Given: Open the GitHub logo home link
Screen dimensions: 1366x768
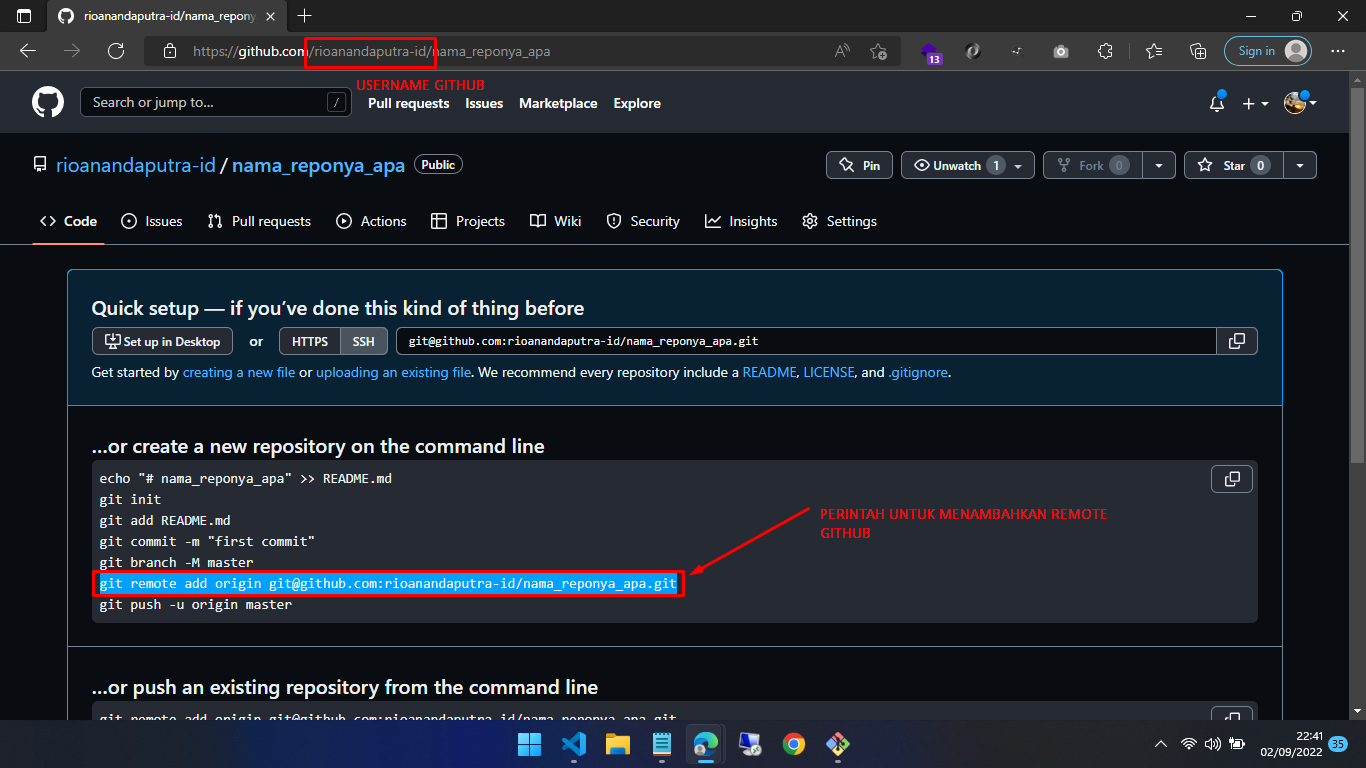Looking at the screenshot, I should pyautogui.click(x=48, y=103).
